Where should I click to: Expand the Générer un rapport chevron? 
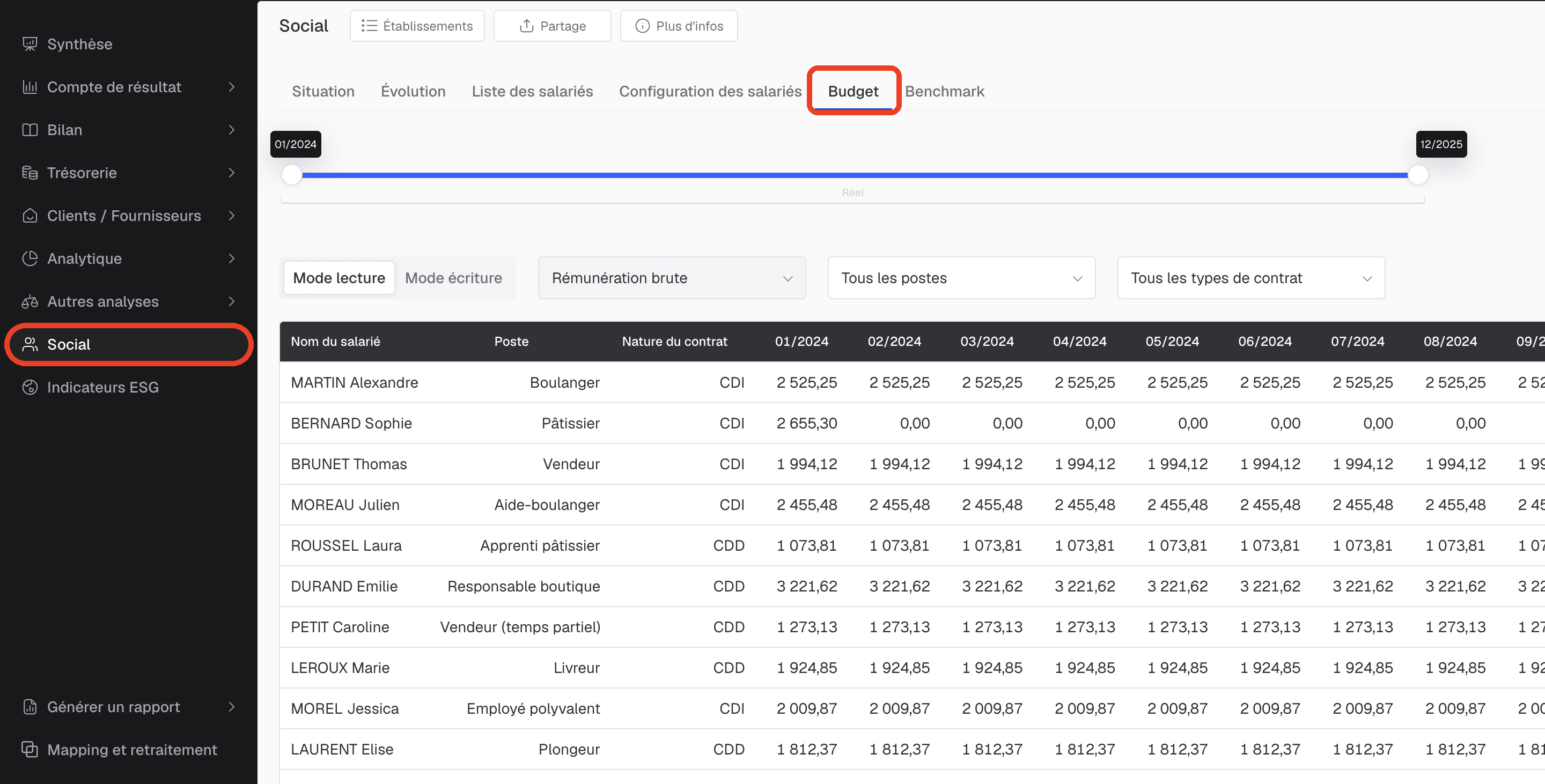[232, 707]
